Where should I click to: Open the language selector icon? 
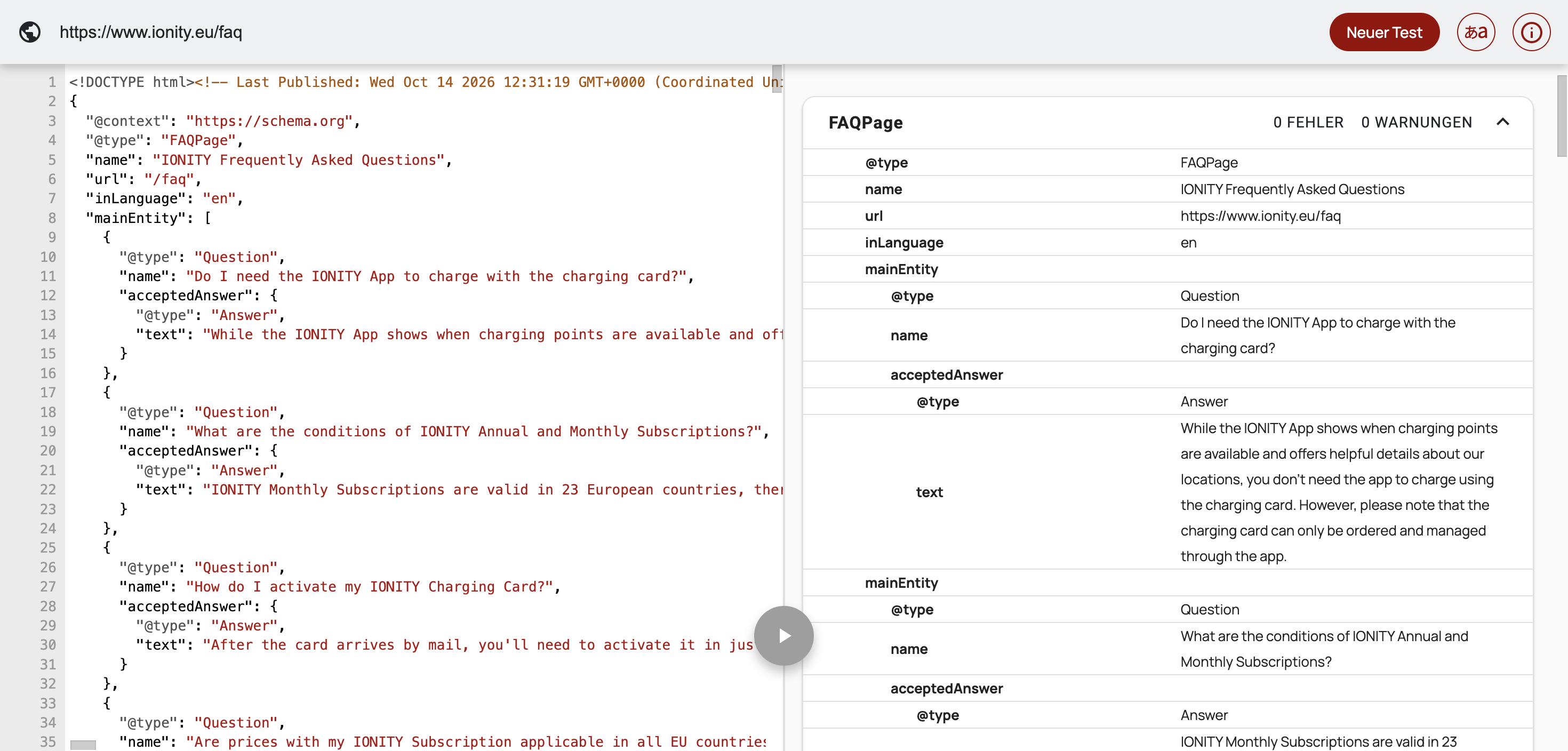coord(1476,32)
